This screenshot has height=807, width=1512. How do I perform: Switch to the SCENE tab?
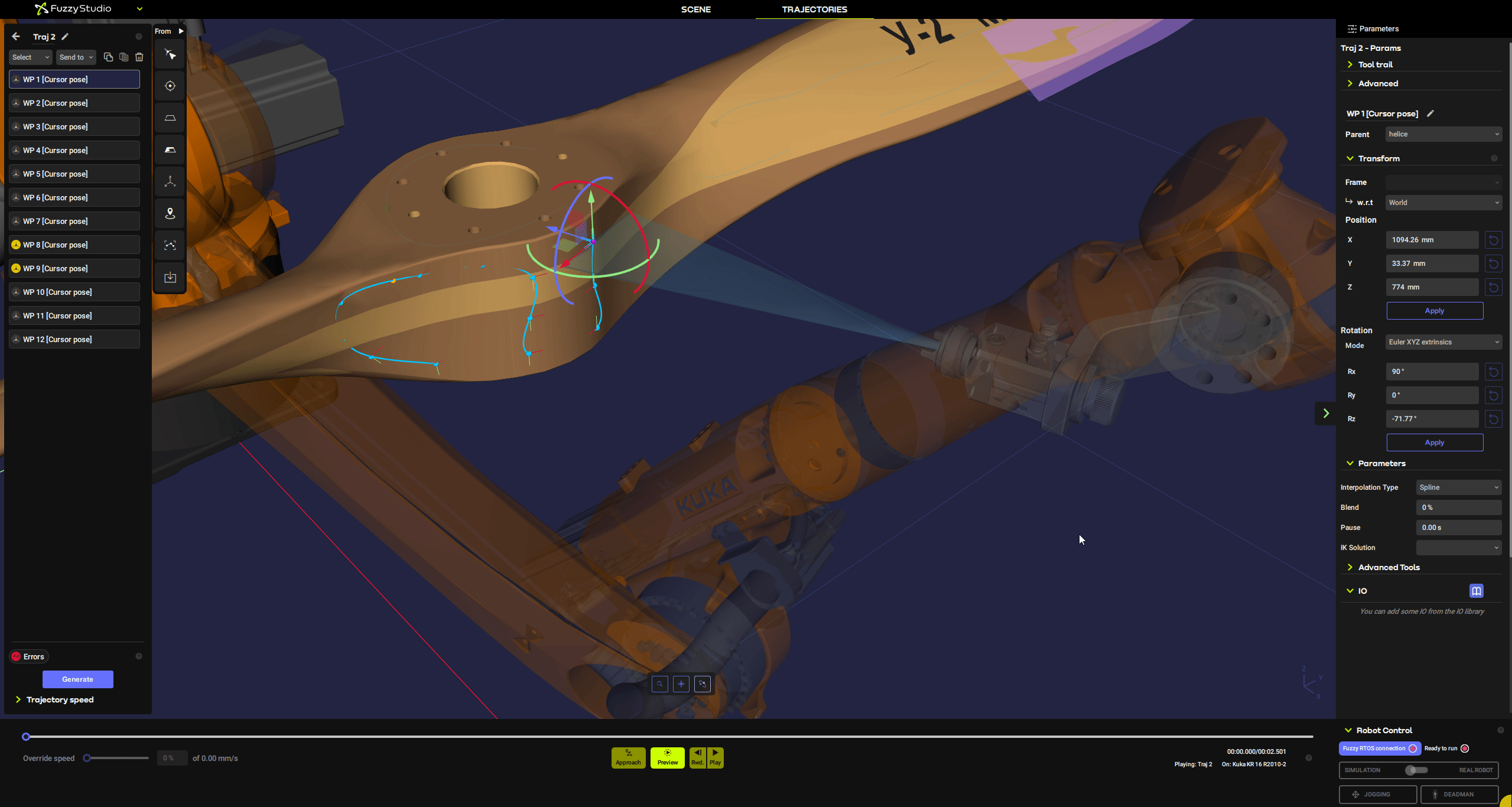click(695, 9)
